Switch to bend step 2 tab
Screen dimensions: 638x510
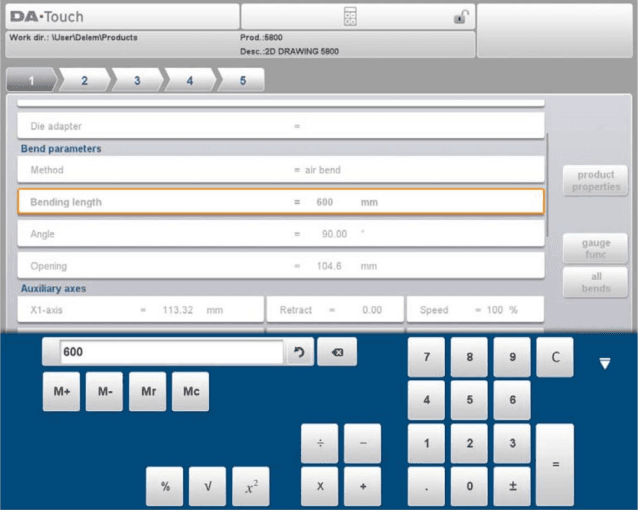click(85, 80)
